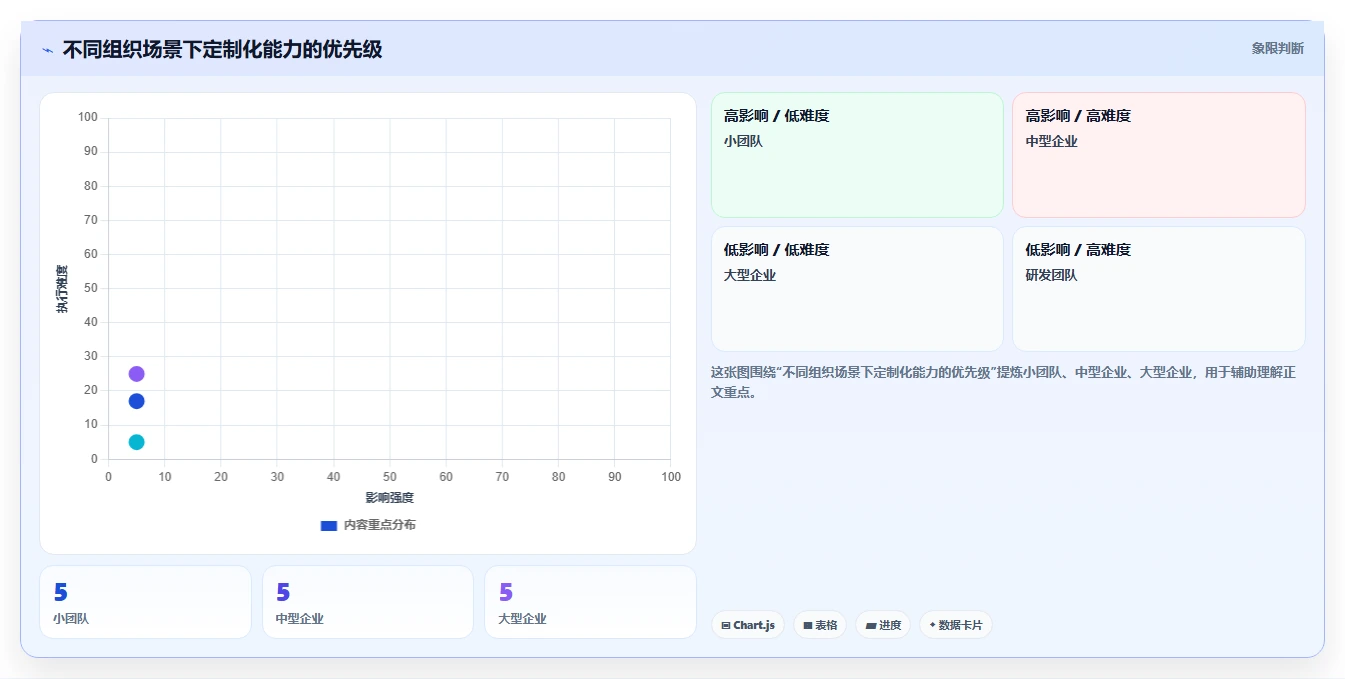Click the 影响强度 x-axis title
The image size is (1345, 679).
(x=389, y=497)
